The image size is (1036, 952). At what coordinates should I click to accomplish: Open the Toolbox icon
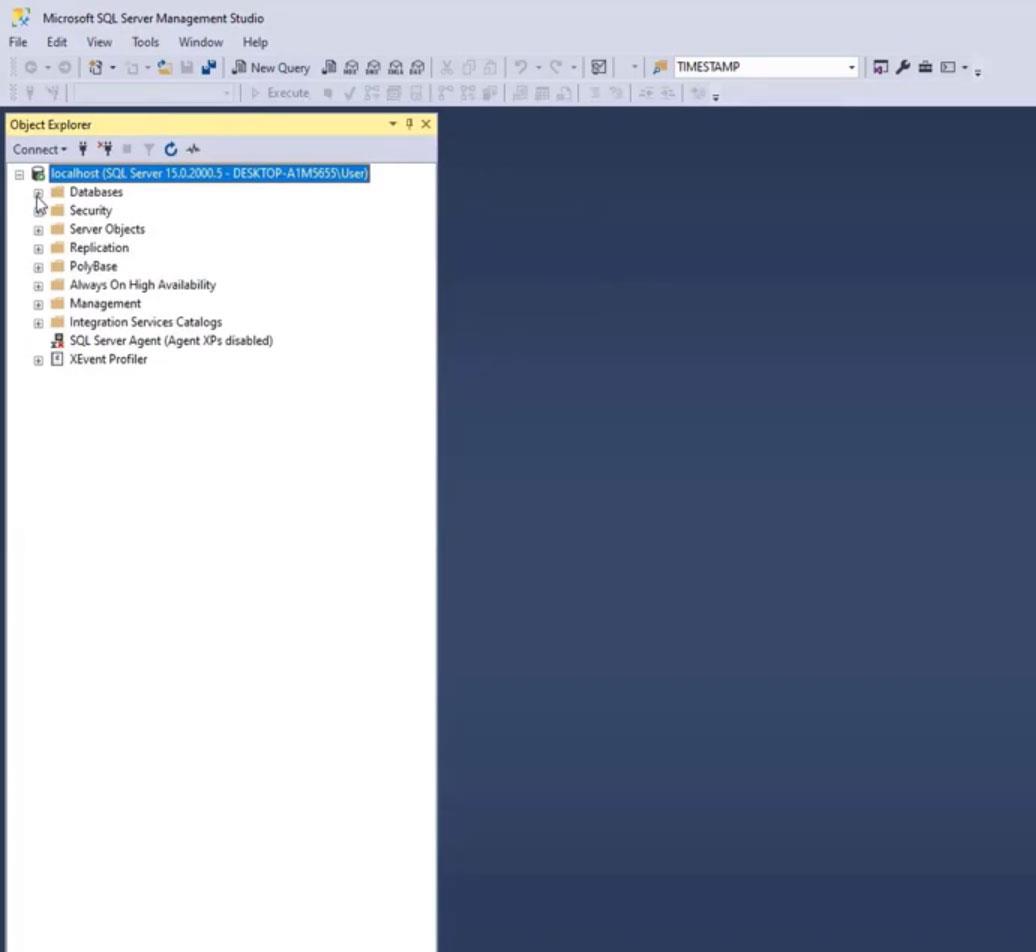tap(925, 67)
